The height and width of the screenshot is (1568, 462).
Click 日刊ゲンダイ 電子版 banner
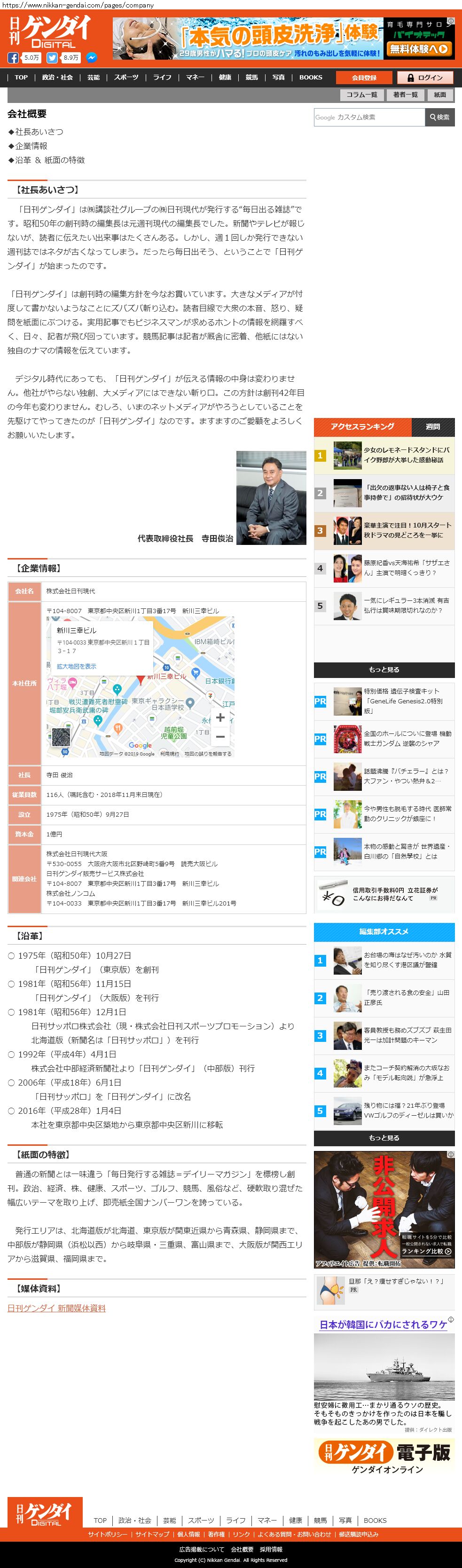point(384,1457)
